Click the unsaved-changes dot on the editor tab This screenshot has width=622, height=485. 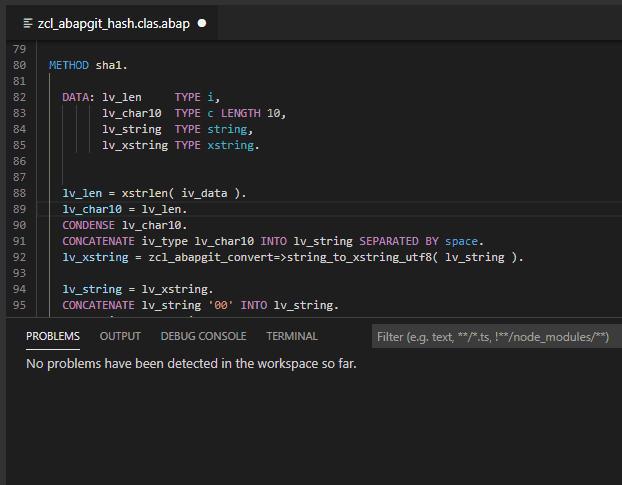pos(201,22)
